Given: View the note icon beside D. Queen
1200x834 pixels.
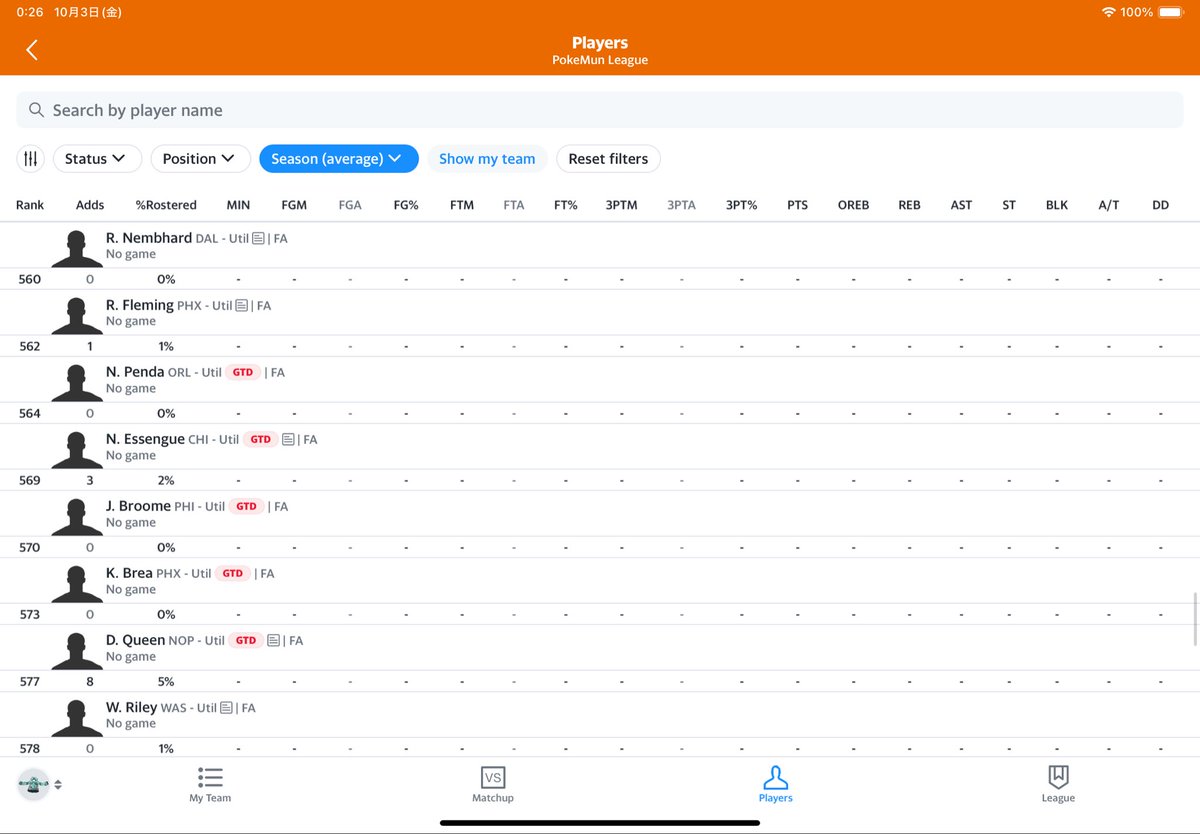Looking at the screenshot, I should coord(274,641).
